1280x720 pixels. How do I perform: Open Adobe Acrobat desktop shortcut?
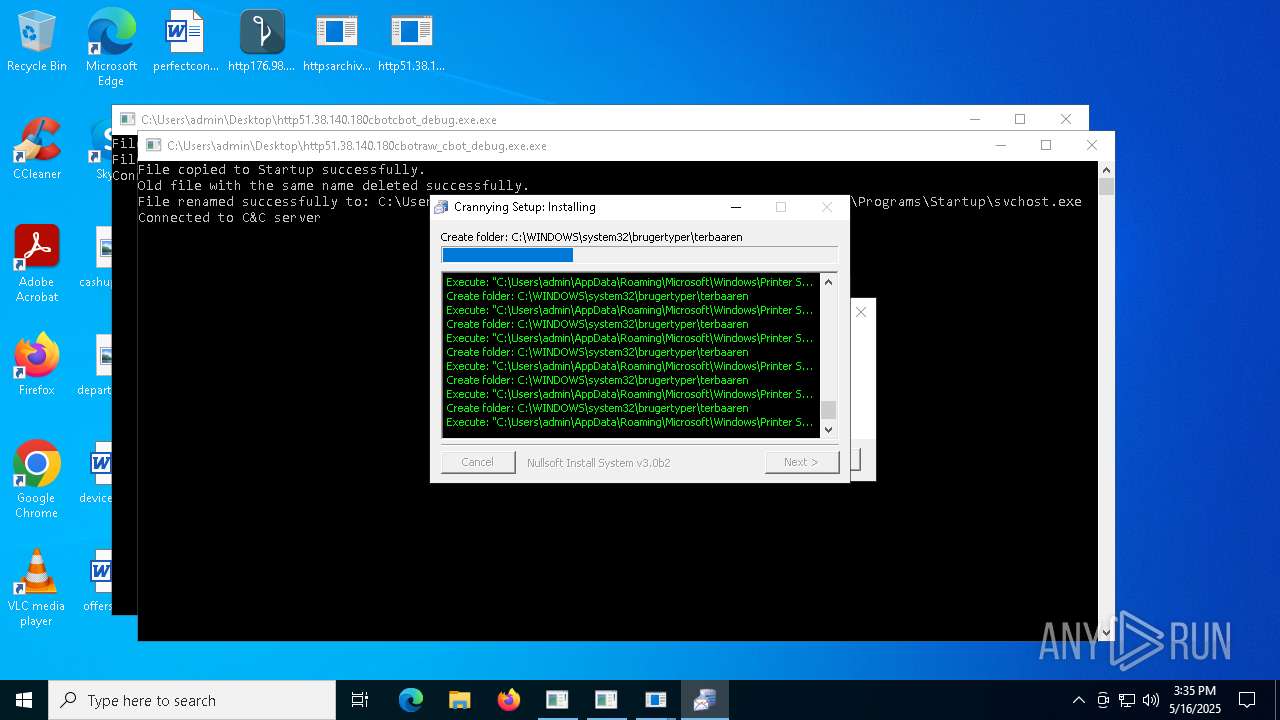click(37, 264)
